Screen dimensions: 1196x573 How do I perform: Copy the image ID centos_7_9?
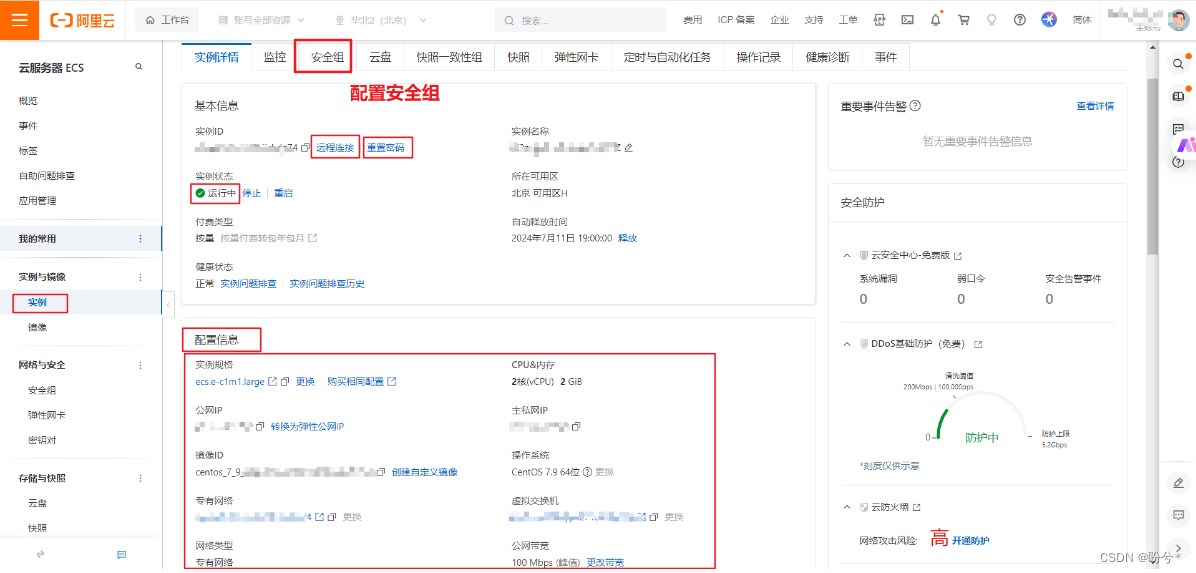pos(383,472)
